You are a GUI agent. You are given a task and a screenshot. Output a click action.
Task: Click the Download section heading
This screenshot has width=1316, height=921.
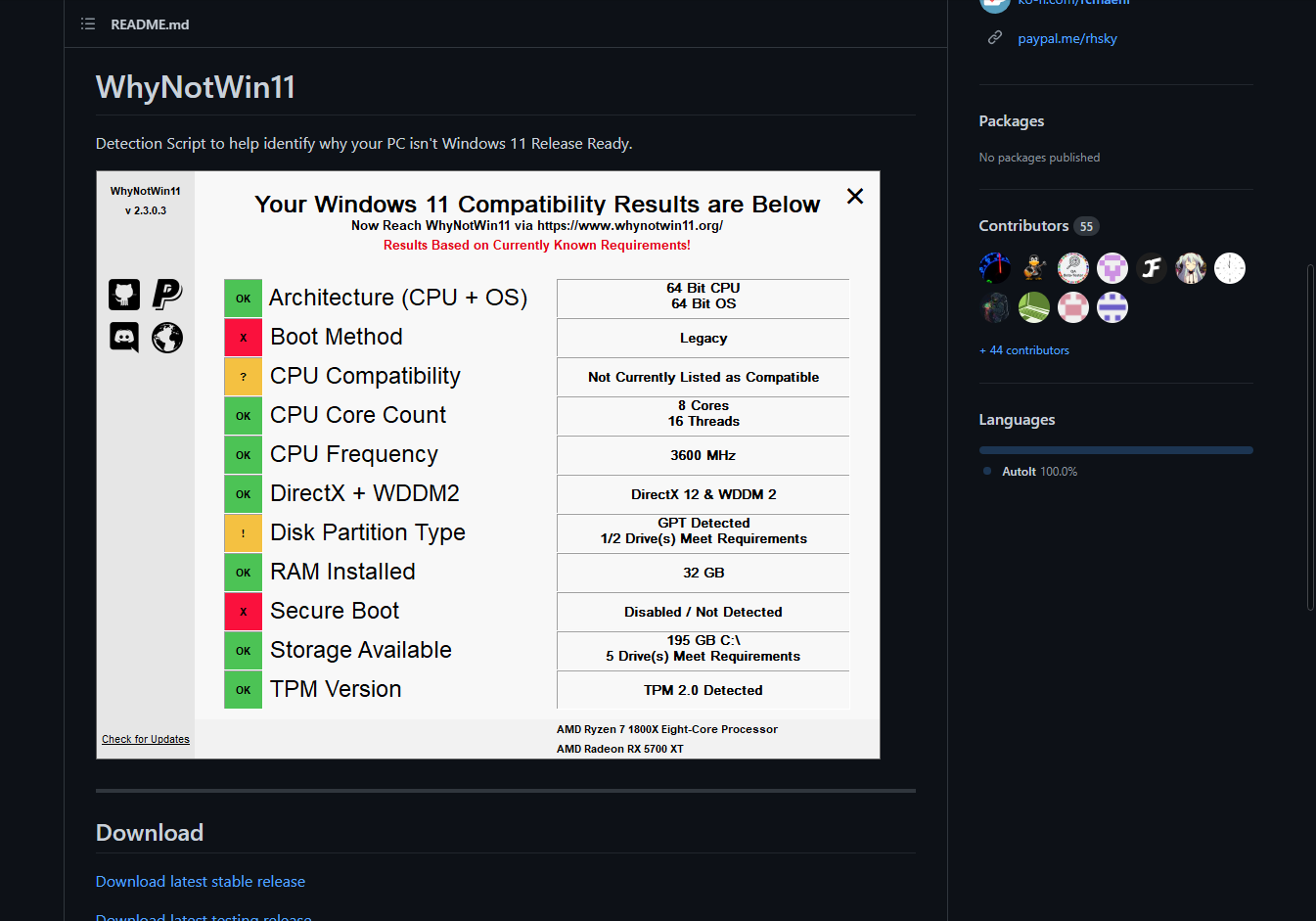pyautogui.click(x=150, y=833)
